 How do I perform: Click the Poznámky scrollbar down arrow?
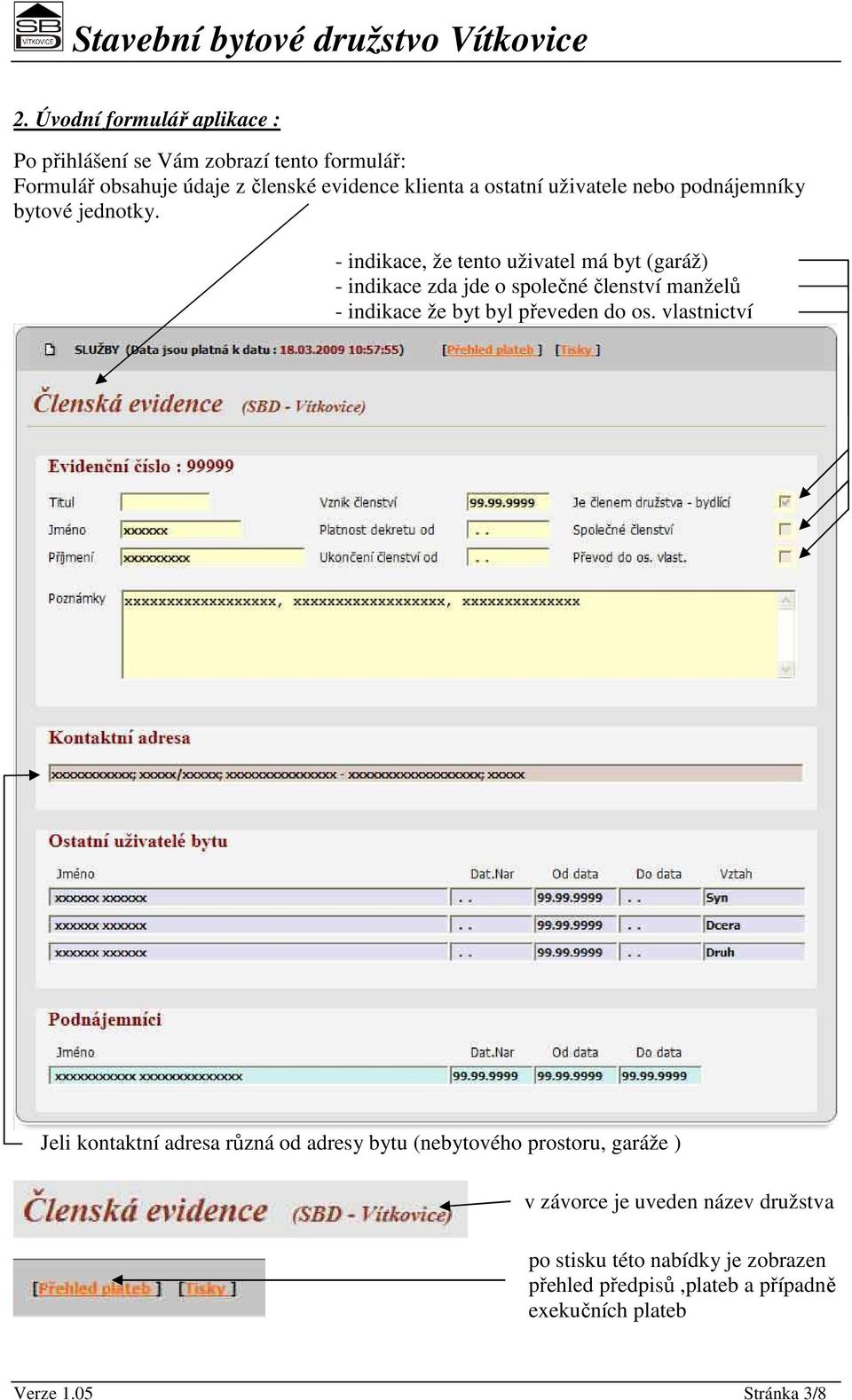coord(786,671)
